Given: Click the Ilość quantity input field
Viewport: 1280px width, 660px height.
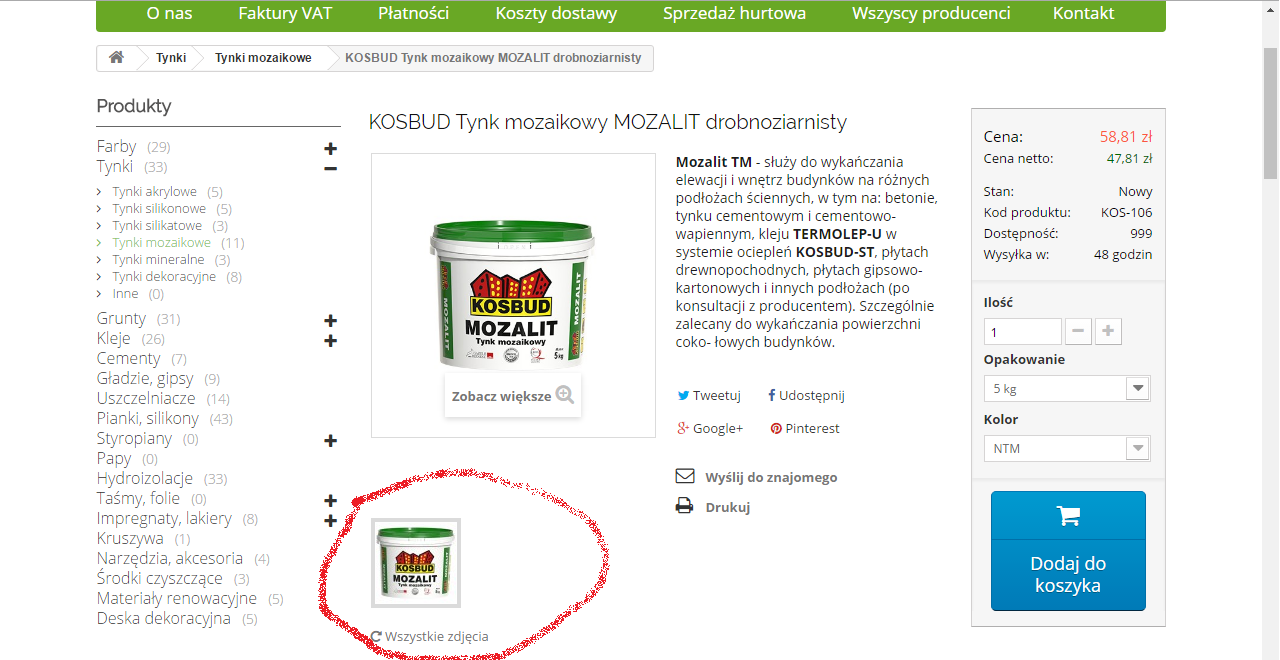Looking at the screenshot, I should tap(1023, 332).
